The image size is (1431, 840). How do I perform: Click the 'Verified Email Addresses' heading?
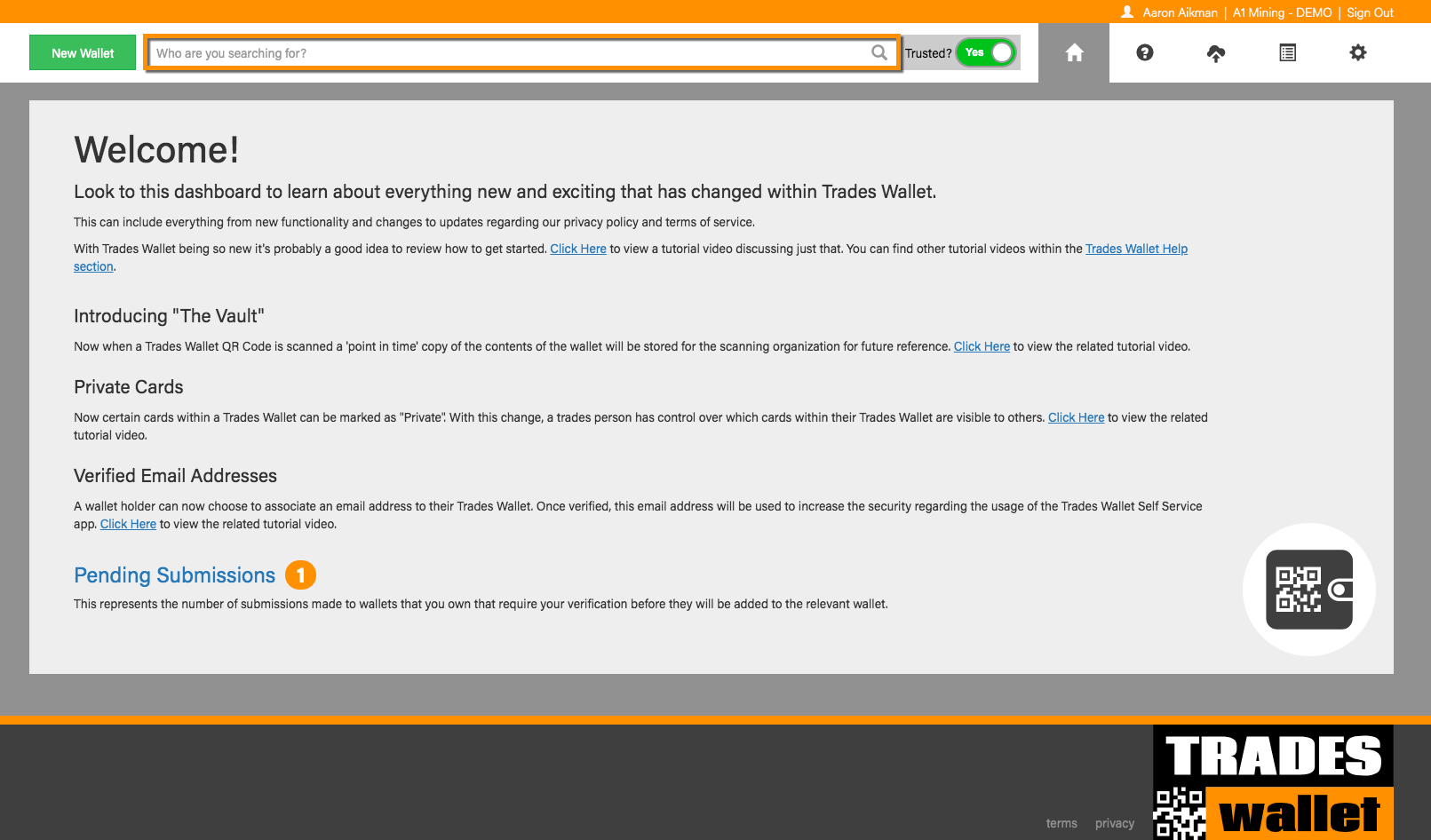[175, 476]
